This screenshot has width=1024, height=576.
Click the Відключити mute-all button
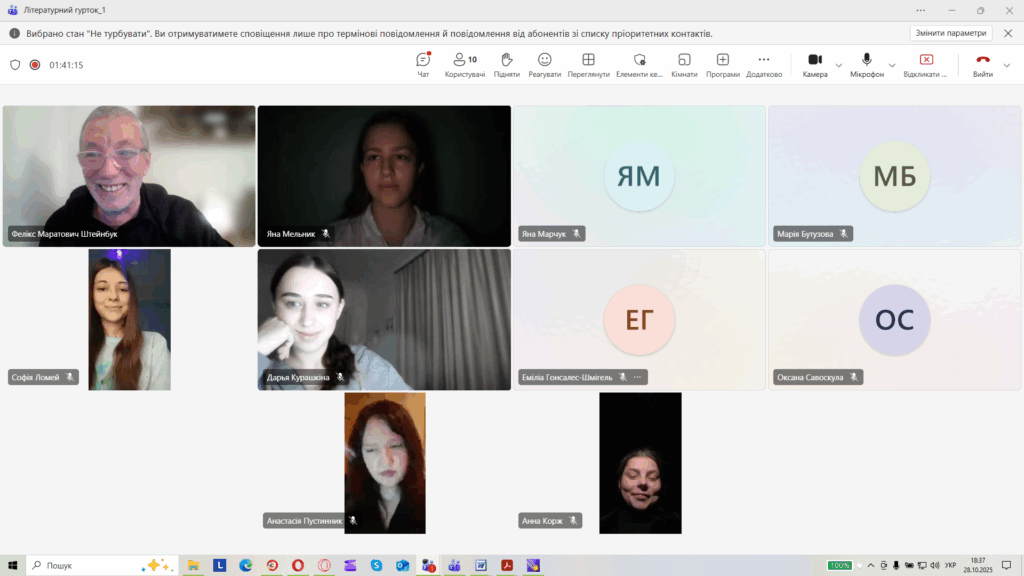pos(925,64)
